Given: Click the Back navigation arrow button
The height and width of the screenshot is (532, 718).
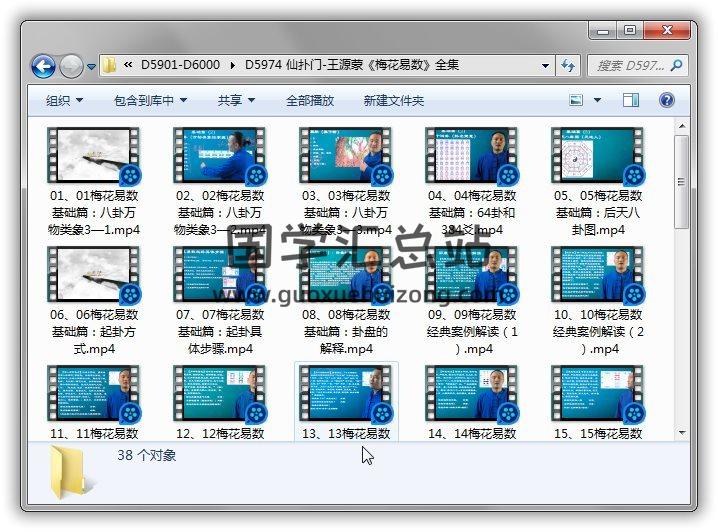Looking at the screenshot, I should pyautogui.click(x=43, y=66).
